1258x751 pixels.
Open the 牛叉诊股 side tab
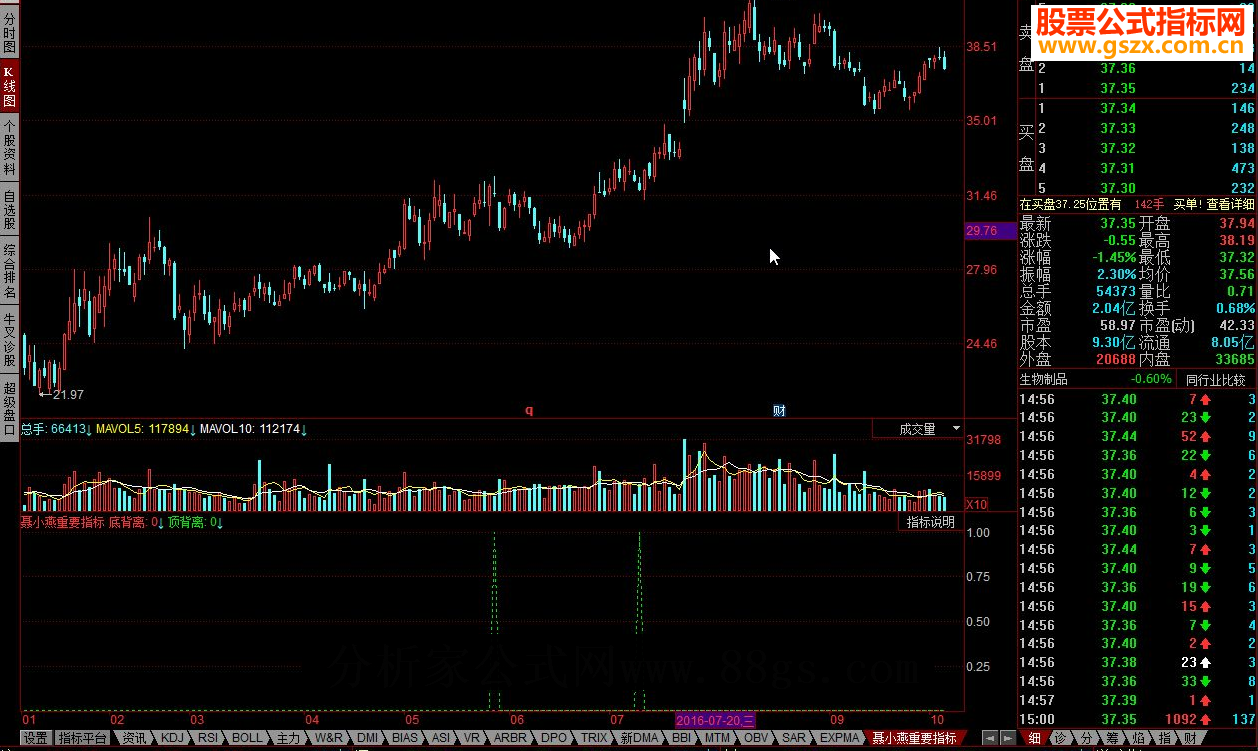(9, 340)
